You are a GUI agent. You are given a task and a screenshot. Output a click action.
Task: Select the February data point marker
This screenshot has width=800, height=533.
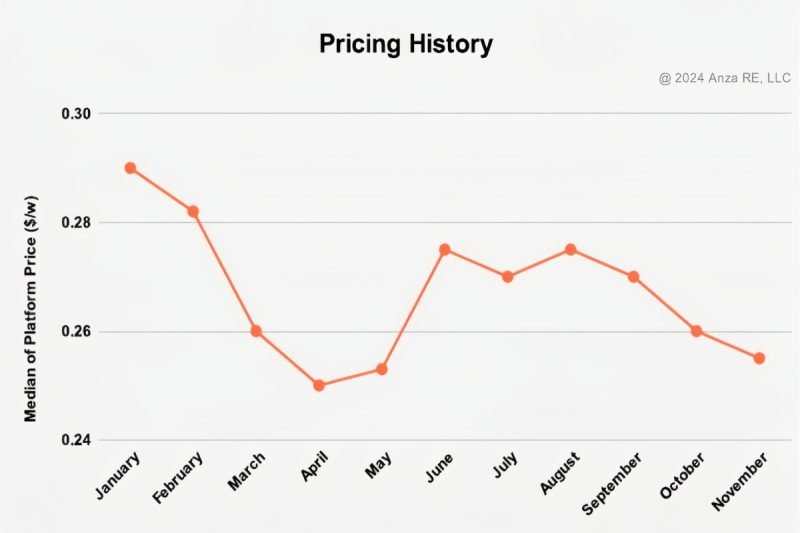coord(193,212)
